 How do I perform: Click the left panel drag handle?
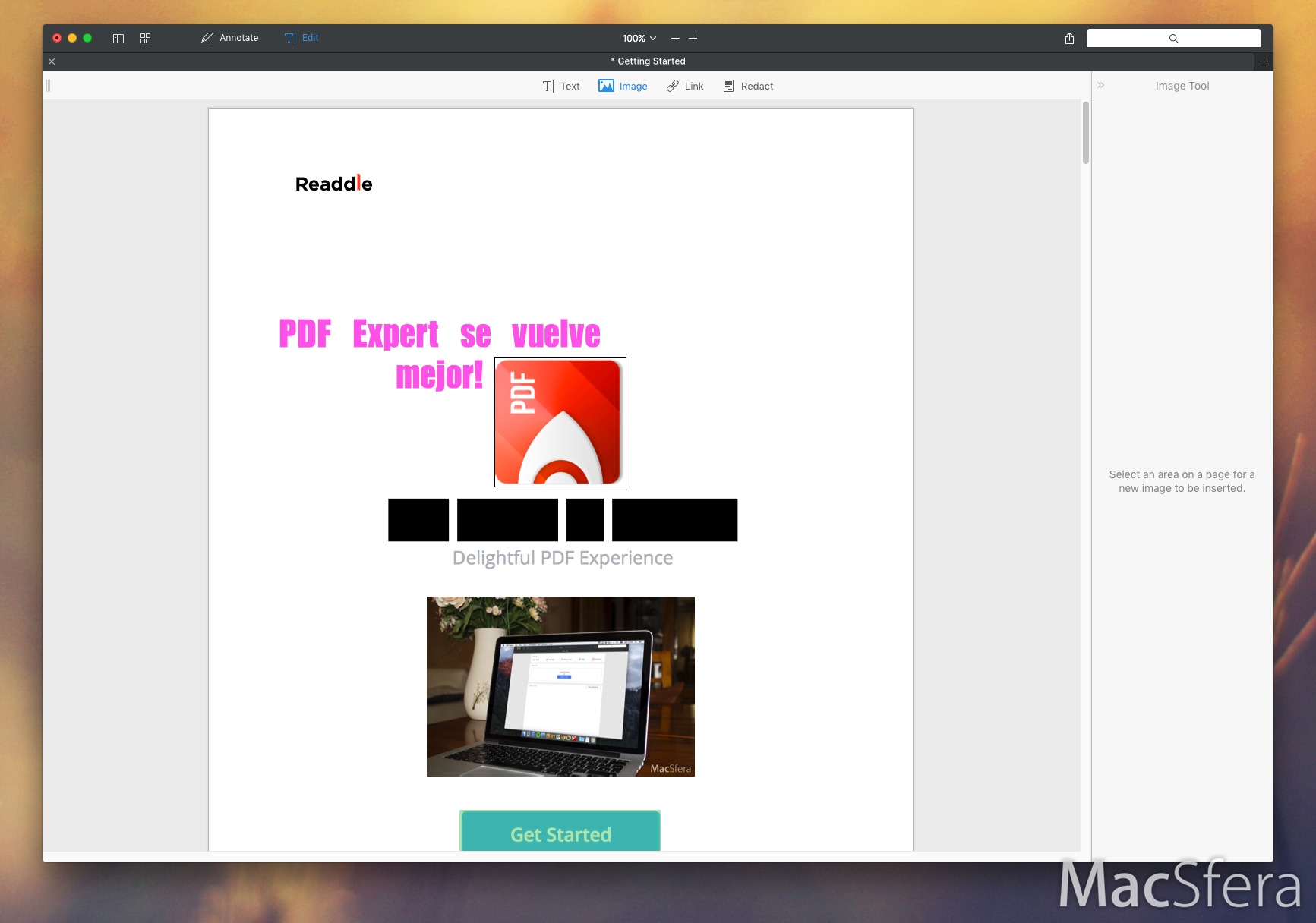point(49,86)
